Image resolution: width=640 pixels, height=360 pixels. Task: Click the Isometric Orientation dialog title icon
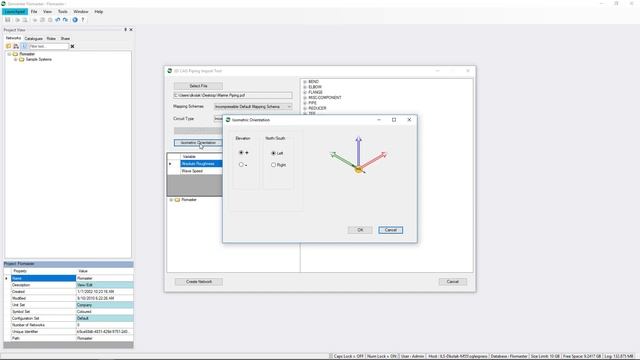pyautogui.click(x=228, y=120)
